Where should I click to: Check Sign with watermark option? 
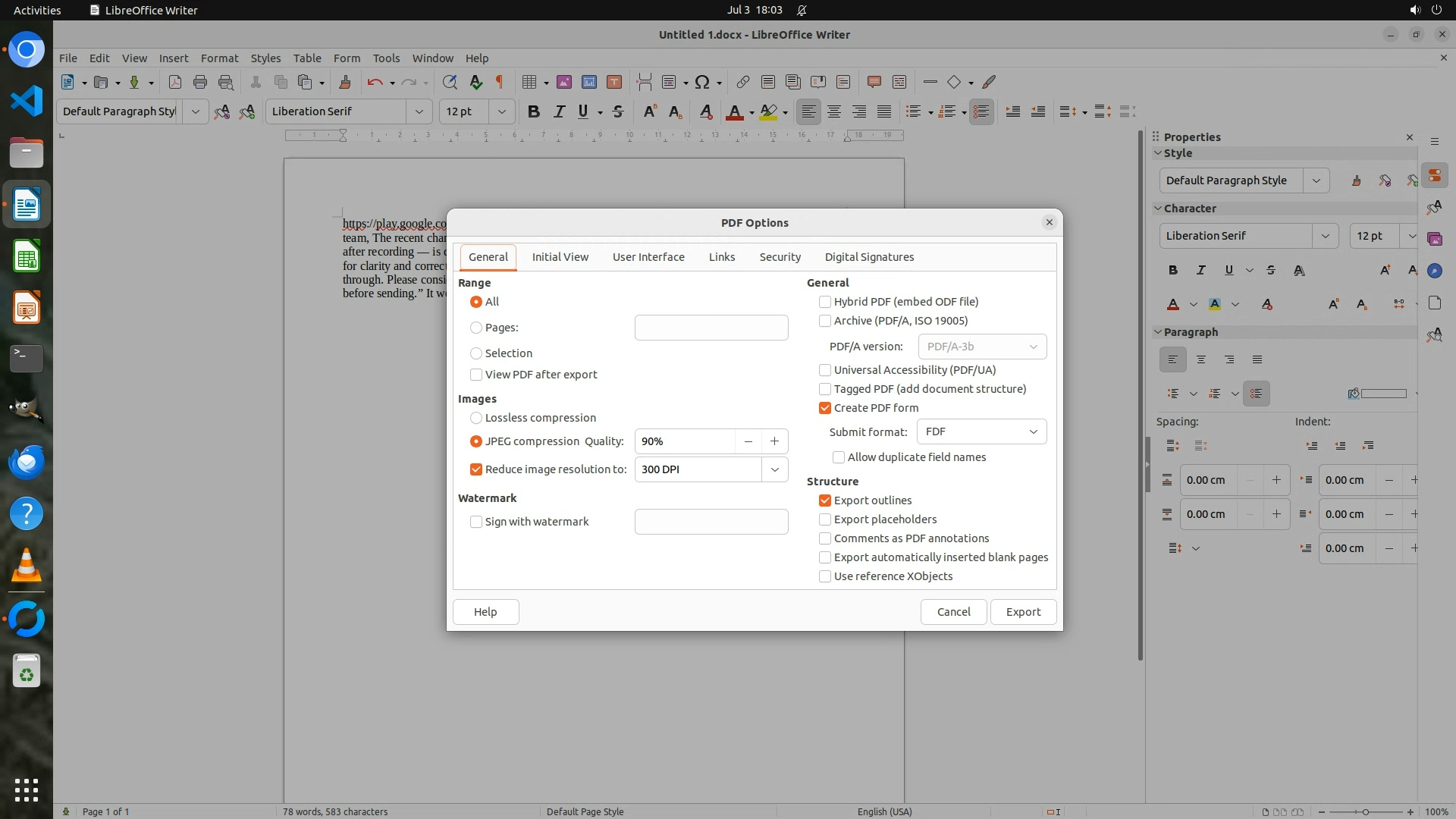click(x=476, y=522)
